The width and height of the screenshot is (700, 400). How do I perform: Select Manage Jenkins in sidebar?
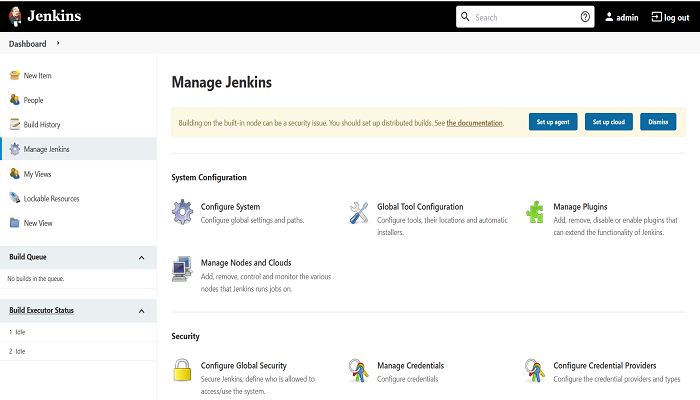[46, 149]
